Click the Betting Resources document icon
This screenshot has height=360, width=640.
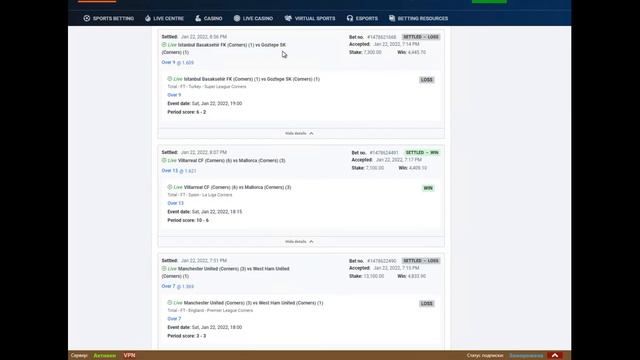[392, 18]
